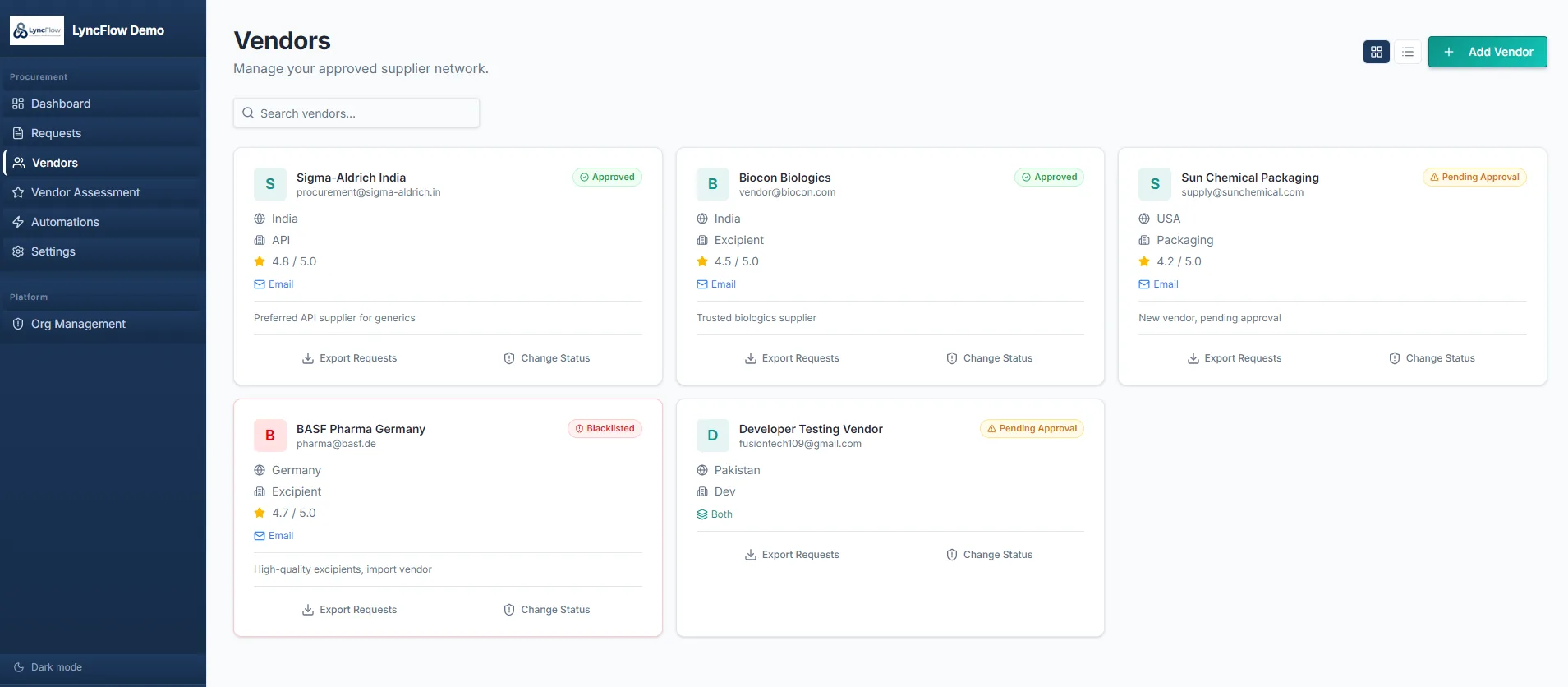Viewport: 1568px width, 687px height.
Task: Export Requests for Sigma-Aldrich India
Action: 350,358
